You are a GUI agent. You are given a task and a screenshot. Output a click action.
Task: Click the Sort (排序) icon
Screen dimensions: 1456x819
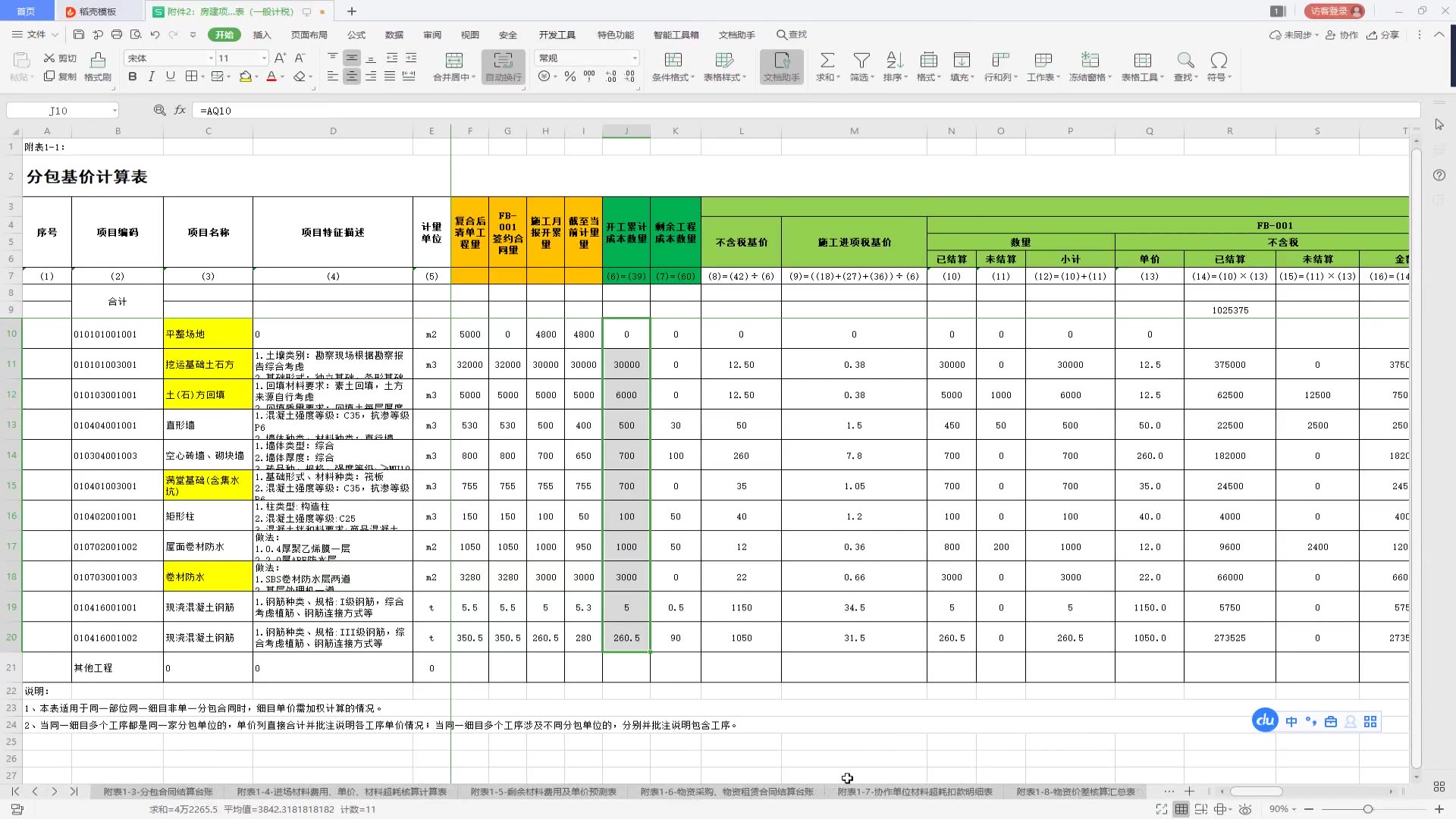tap(895, 61)
